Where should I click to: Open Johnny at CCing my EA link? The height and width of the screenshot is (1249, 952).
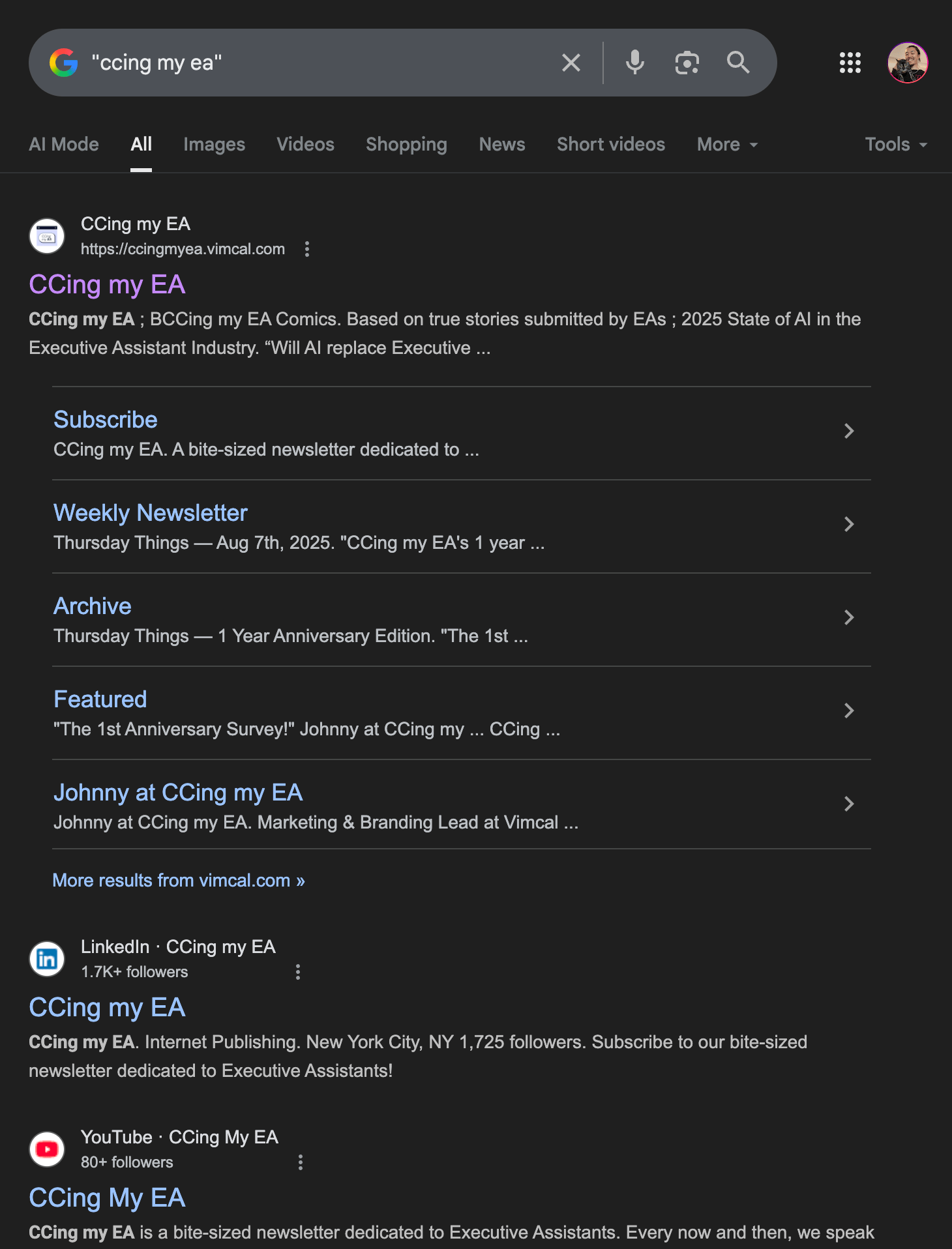(x=178, y=793)
